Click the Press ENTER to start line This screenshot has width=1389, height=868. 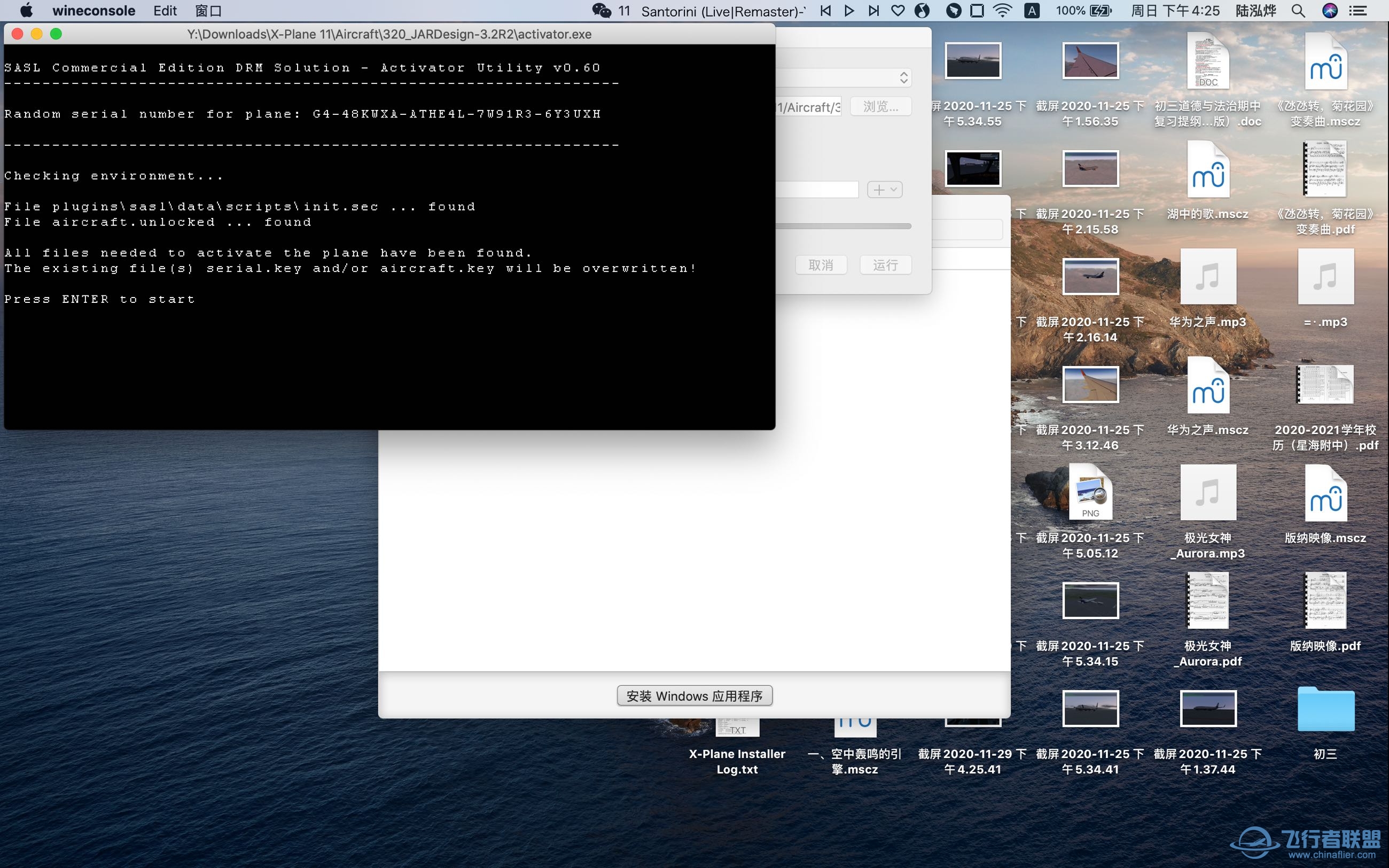[x=100, y=299]
